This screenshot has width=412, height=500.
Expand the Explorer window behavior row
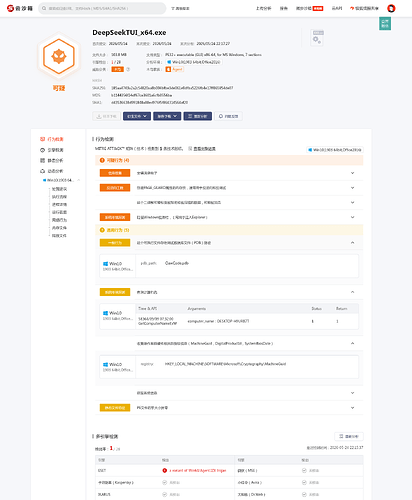352,217
